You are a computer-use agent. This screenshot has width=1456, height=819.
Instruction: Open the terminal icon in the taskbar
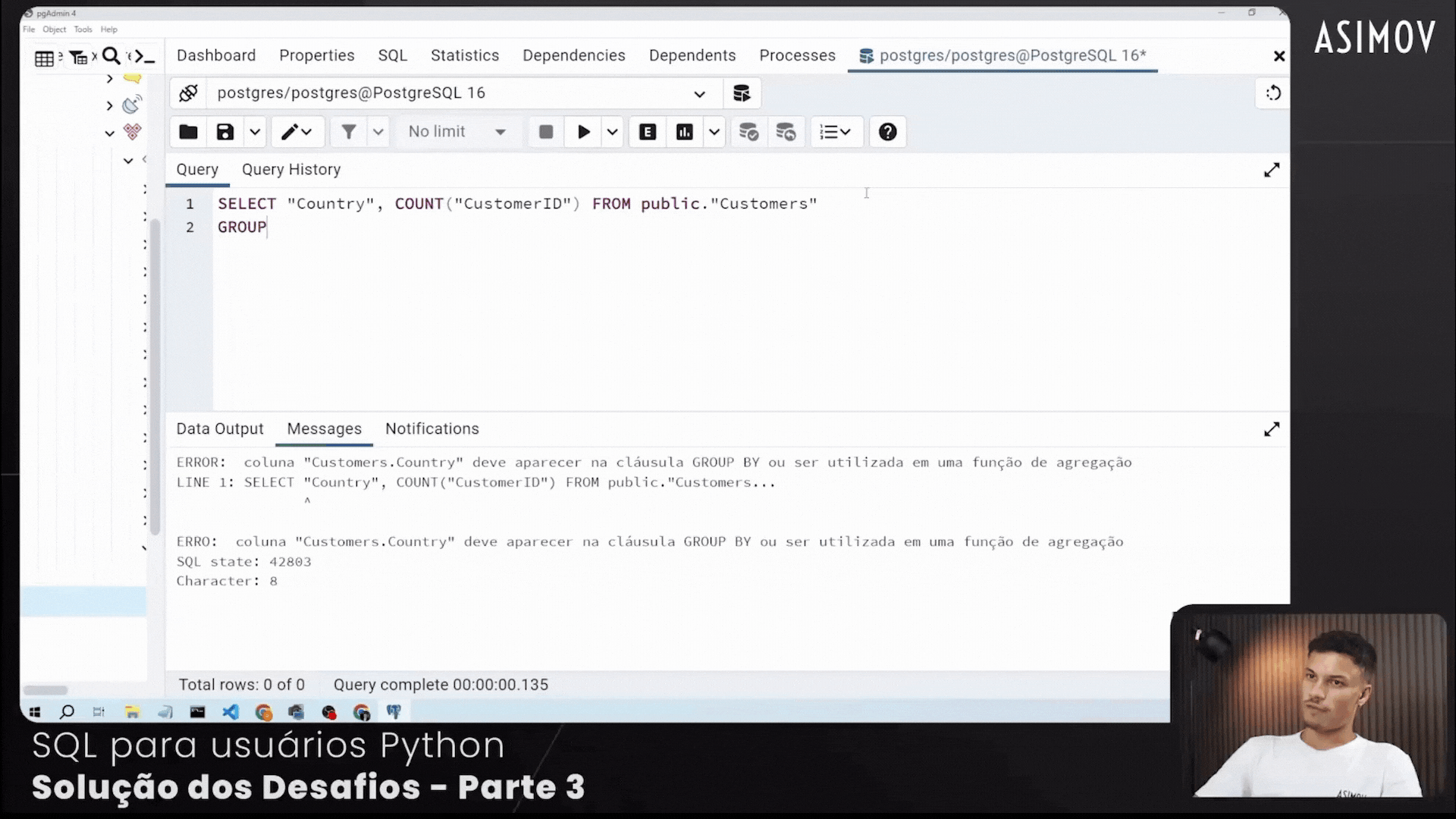coord(198,712)
